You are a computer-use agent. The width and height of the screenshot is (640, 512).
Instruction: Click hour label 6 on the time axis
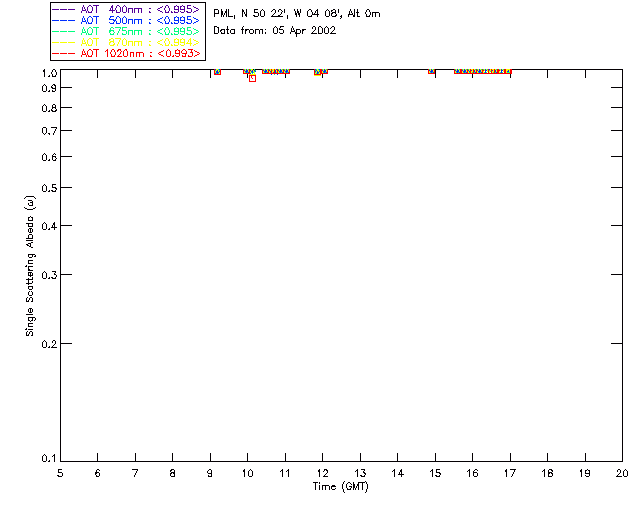[98, 473]
